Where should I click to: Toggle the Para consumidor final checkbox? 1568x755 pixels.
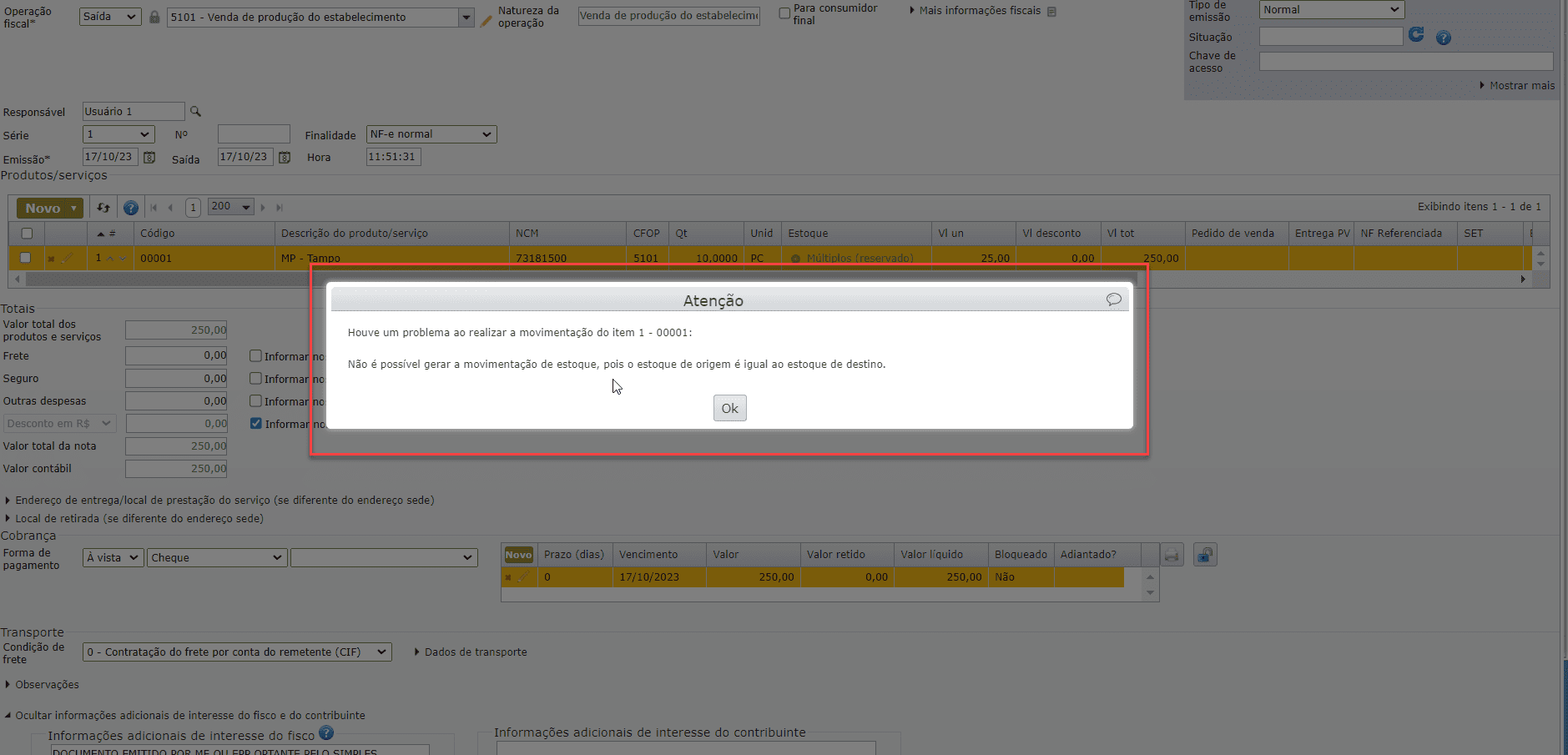click(784, 13)
